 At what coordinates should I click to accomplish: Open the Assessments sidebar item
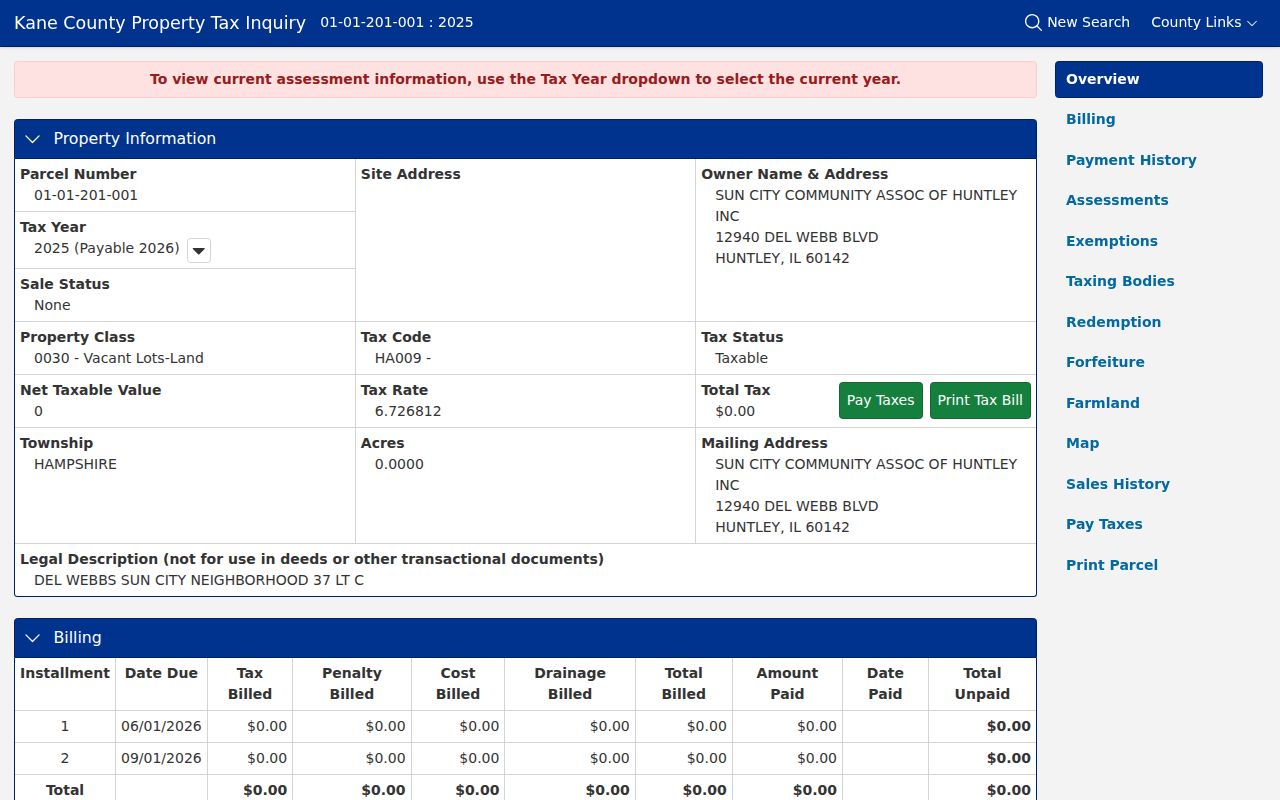[1117, 200]
